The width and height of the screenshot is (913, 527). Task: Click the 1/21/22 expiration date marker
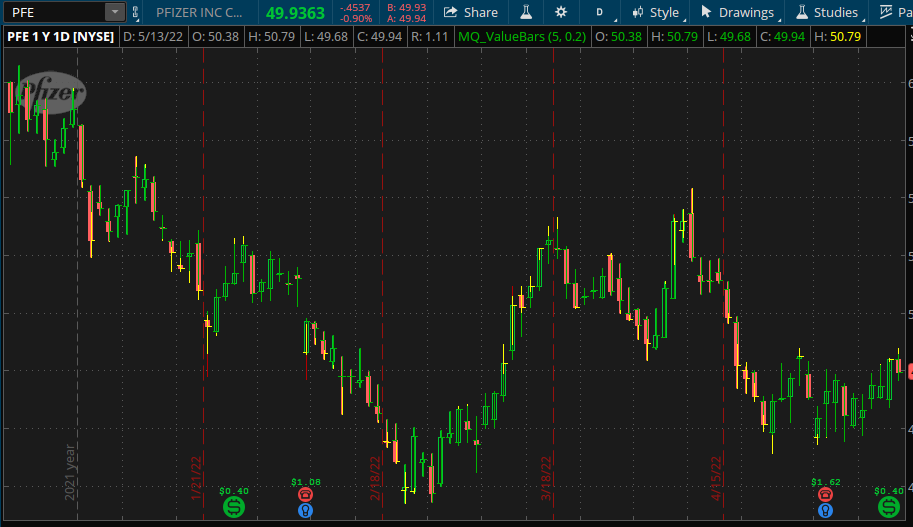click(x=196, y=478)
